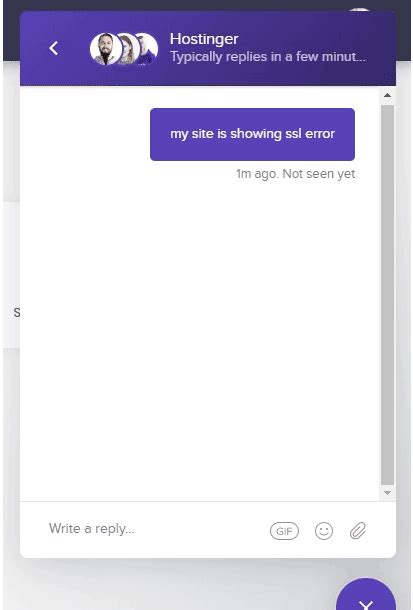Click the third agent avatar
The image size is (413, 610).
148,49
